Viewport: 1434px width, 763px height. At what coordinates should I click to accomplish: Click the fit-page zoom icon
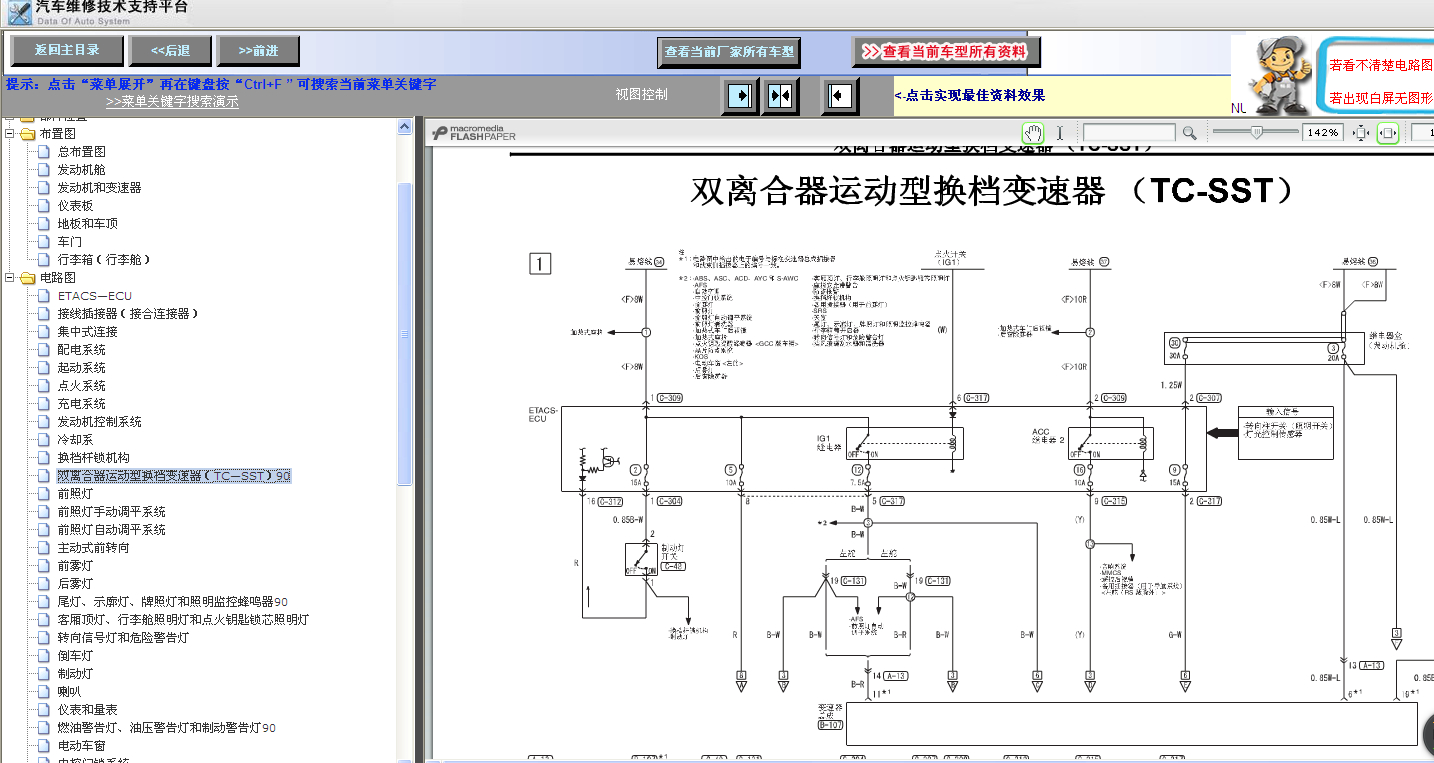pos(1360,132)
